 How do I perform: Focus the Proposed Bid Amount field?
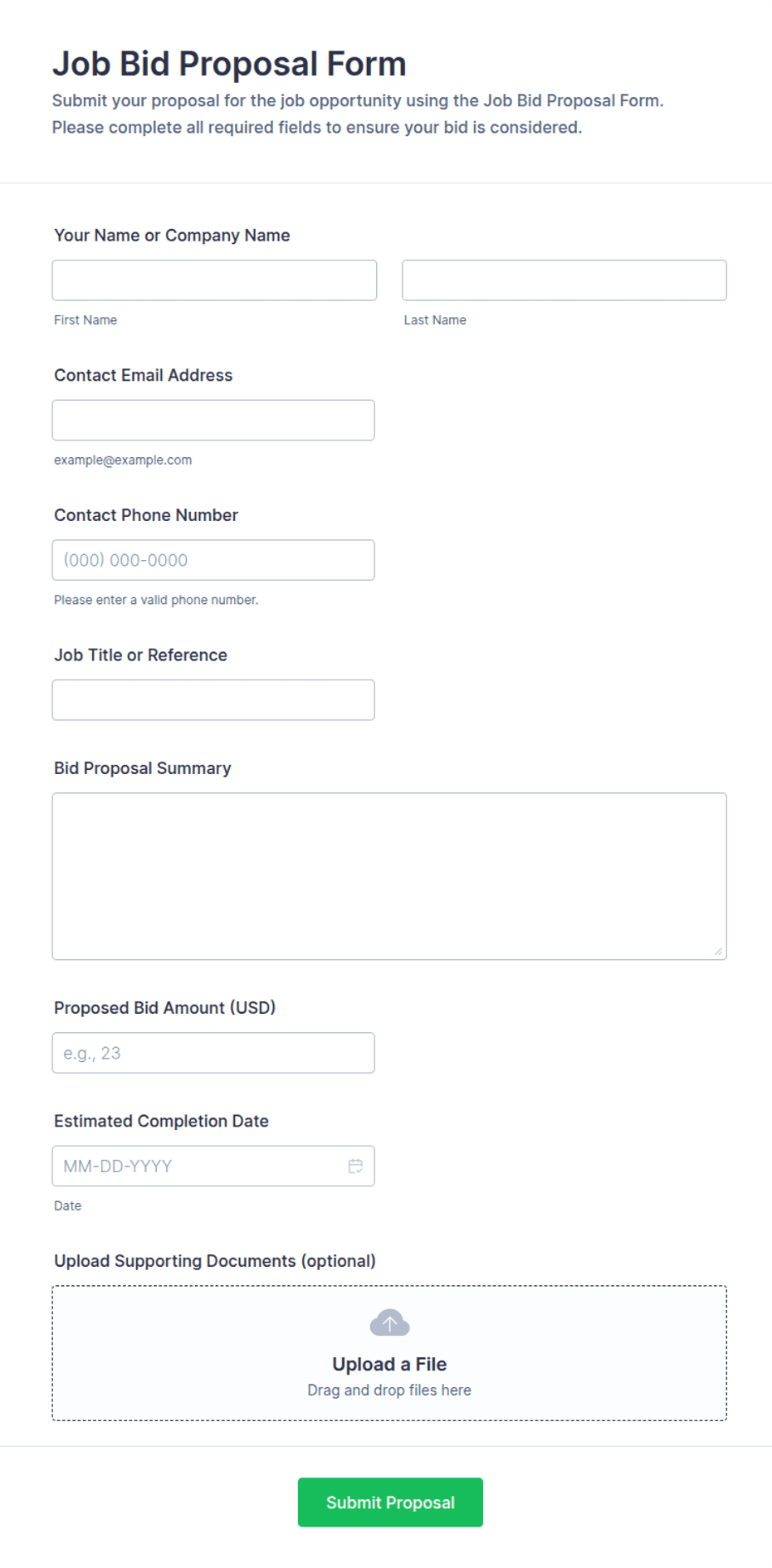pyautogui.click(x=213, y=1053)
